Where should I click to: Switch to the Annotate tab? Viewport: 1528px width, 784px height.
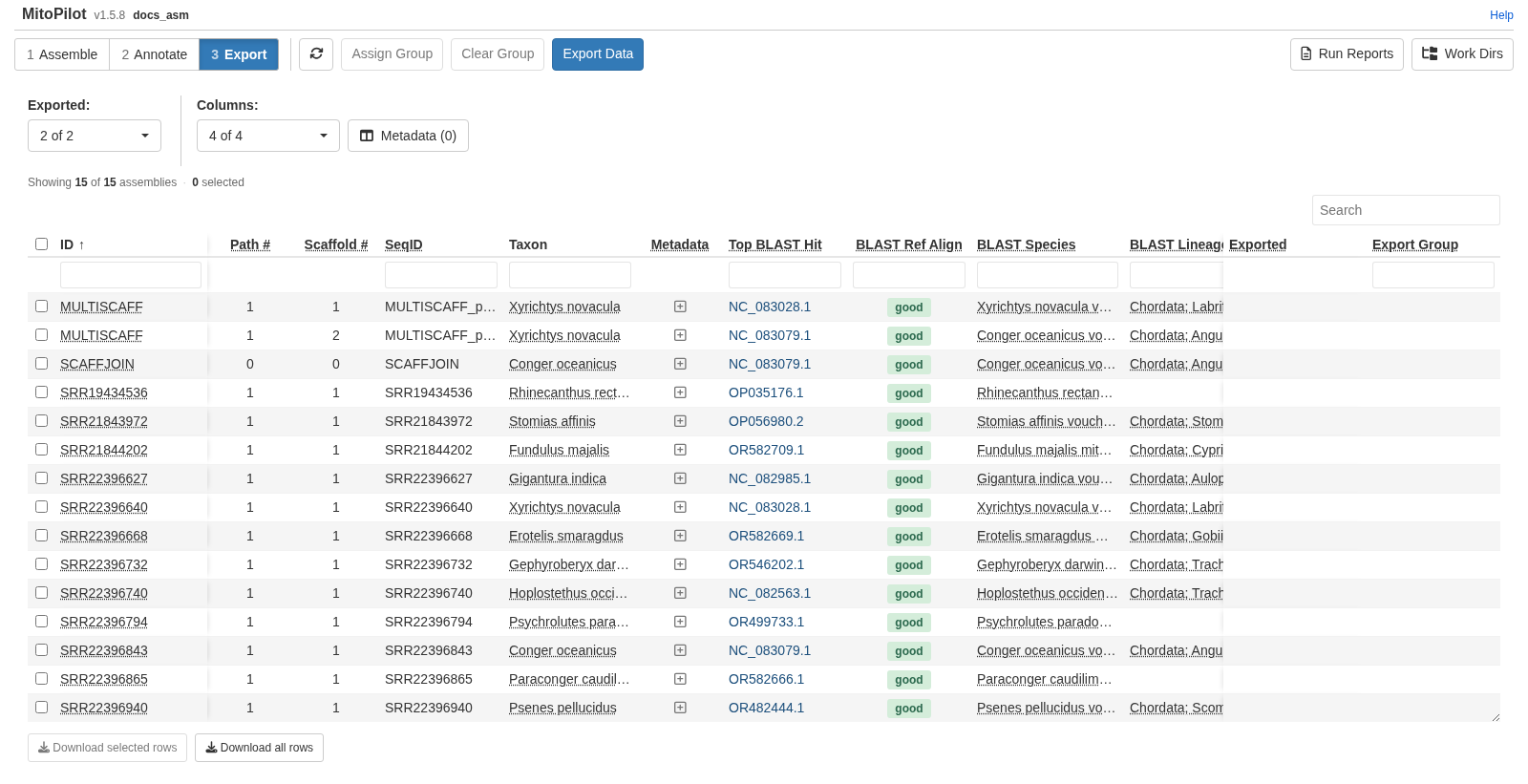[155, 54]
